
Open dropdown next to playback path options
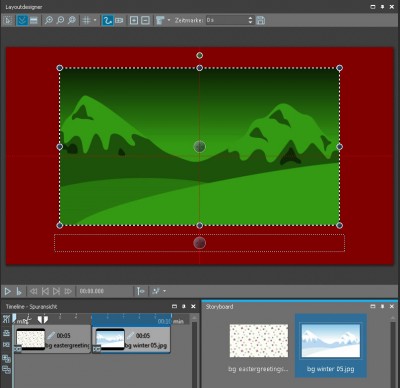tap(165, 291)
